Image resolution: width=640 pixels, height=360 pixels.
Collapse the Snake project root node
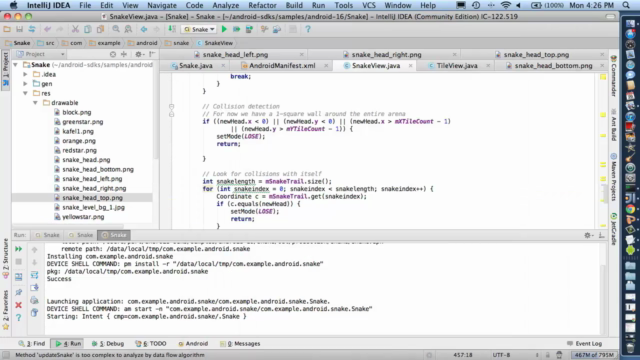16,65
